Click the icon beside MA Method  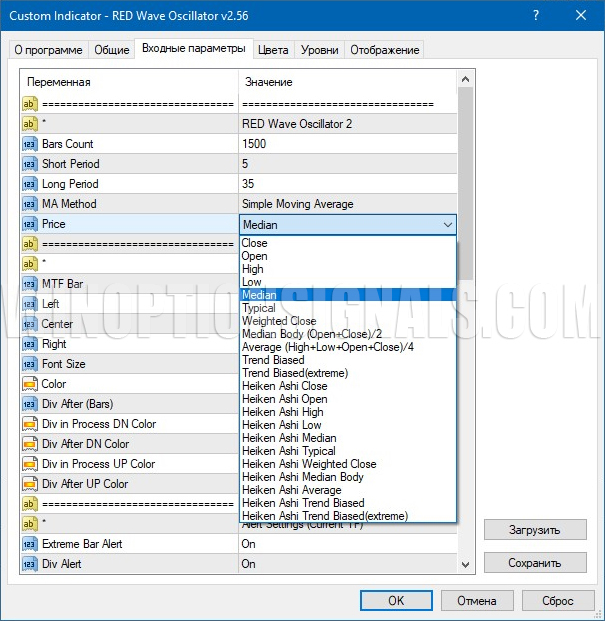(x=29, y=204)
